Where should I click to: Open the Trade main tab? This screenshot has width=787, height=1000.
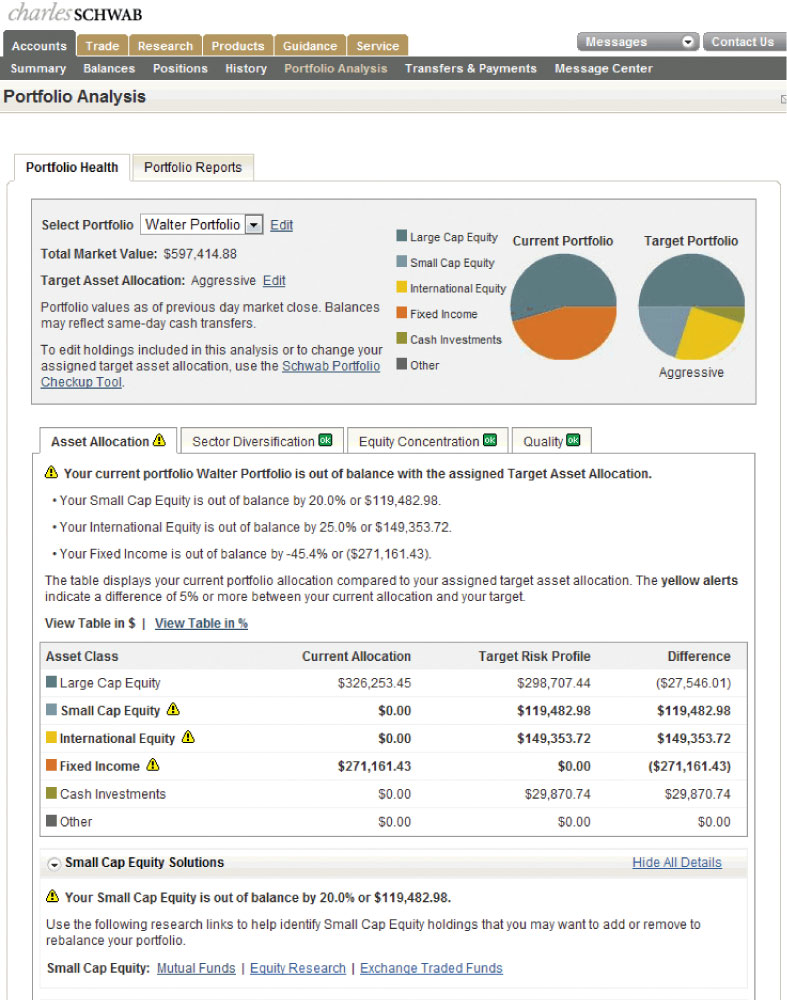click(102, 46)
